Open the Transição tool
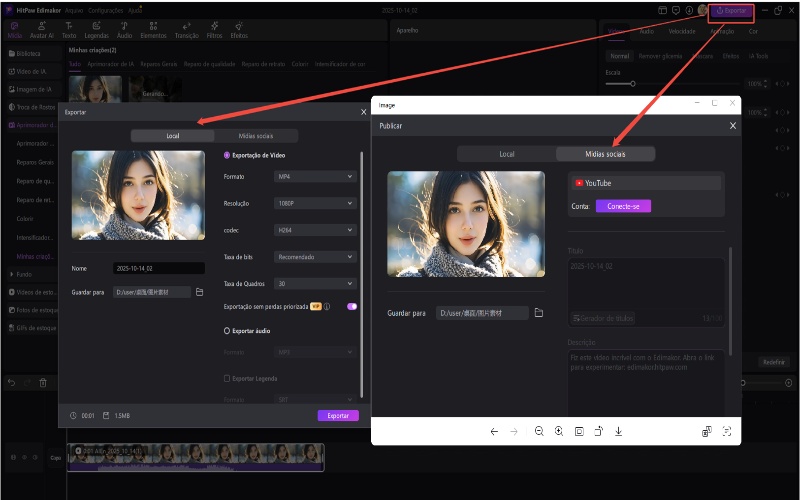This screenshot has height=500, width=800. click(187, 30)
